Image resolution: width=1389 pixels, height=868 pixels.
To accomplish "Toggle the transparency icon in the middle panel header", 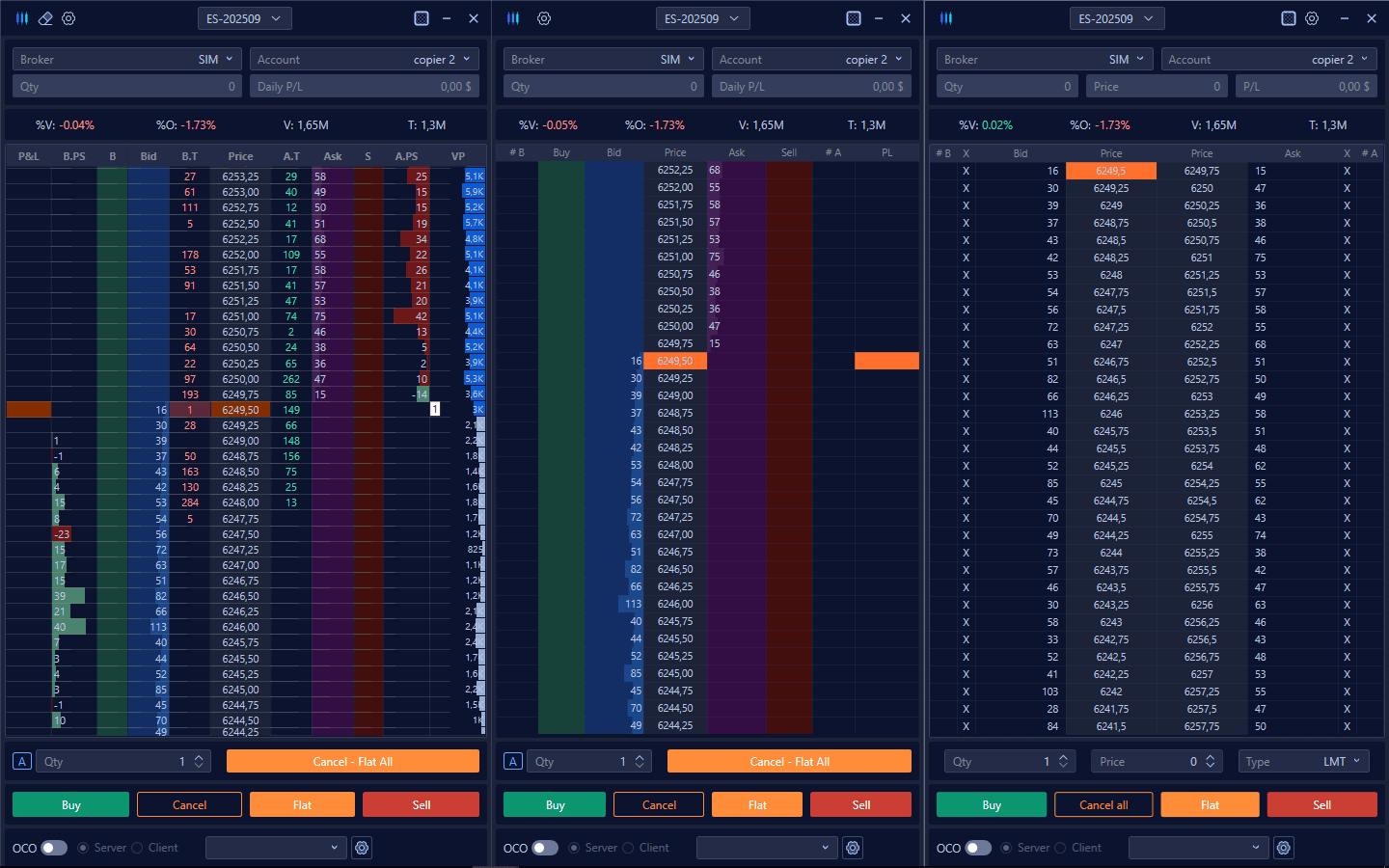I will pyautogui.click(x=854, y=18).
